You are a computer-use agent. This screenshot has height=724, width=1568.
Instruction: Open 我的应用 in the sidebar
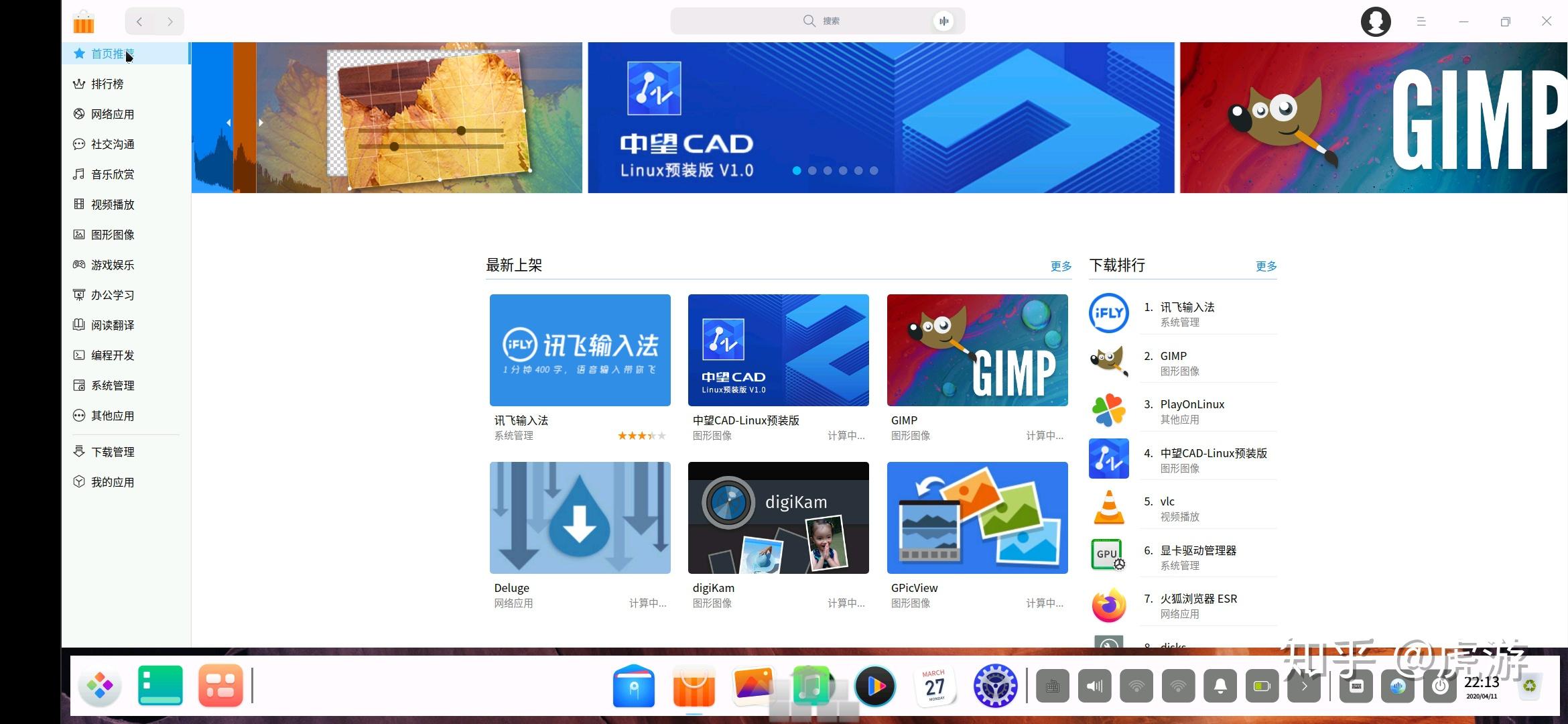pos(113,482)
